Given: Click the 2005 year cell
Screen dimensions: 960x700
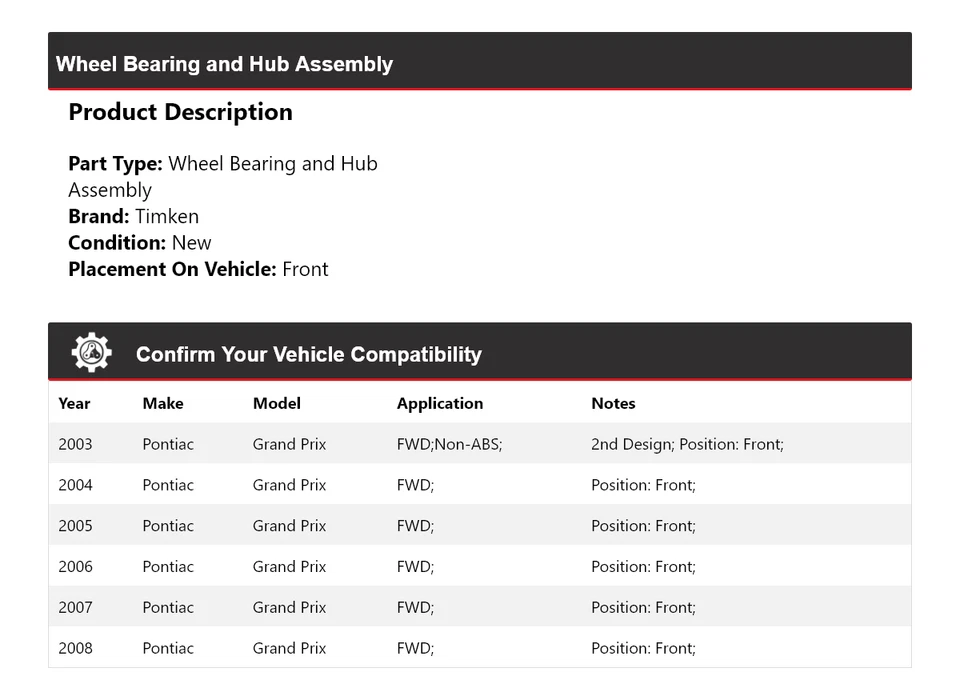Looking at the screenshot, I should pyautogui.click(x=75, y=526).
